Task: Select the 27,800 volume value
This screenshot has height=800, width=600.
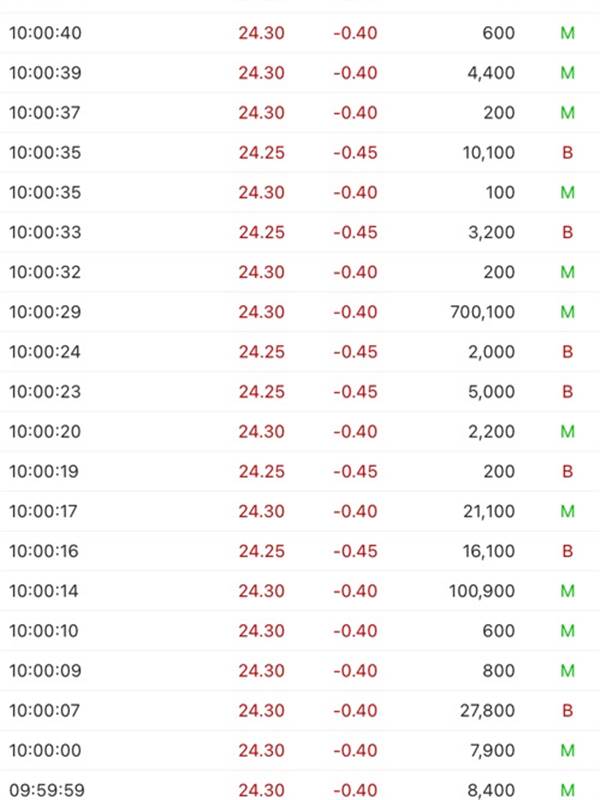Action: tap(488, 711)
